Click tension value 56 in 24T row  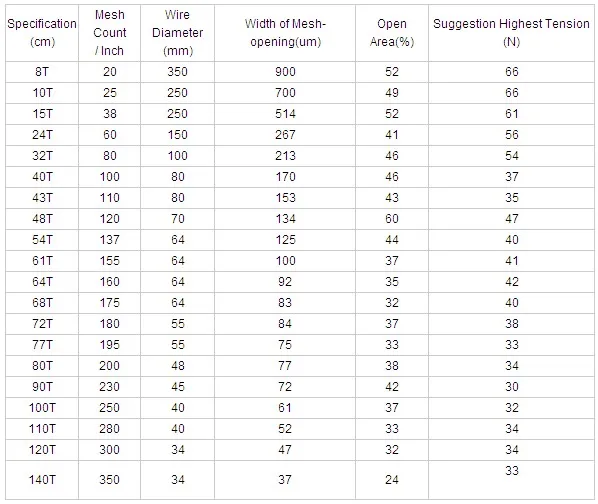(x=511, y=135)
